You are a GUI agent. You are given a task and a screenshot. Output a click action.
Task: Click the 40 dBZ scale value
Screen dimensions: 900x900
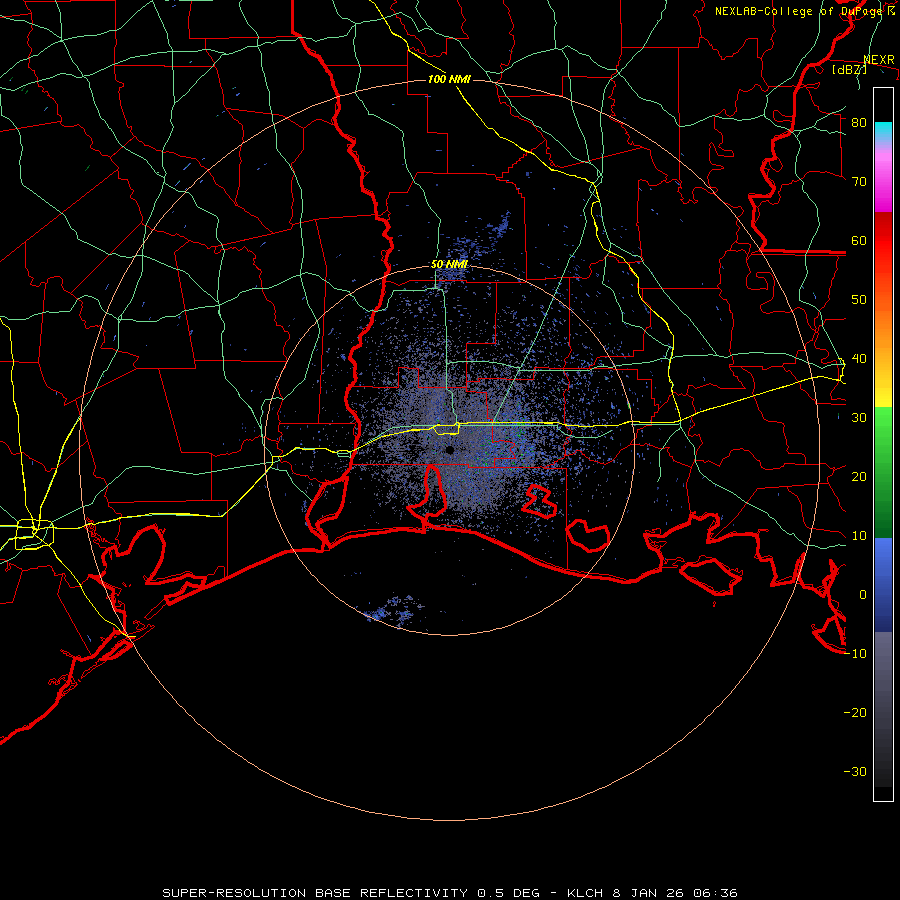(859, 359)
